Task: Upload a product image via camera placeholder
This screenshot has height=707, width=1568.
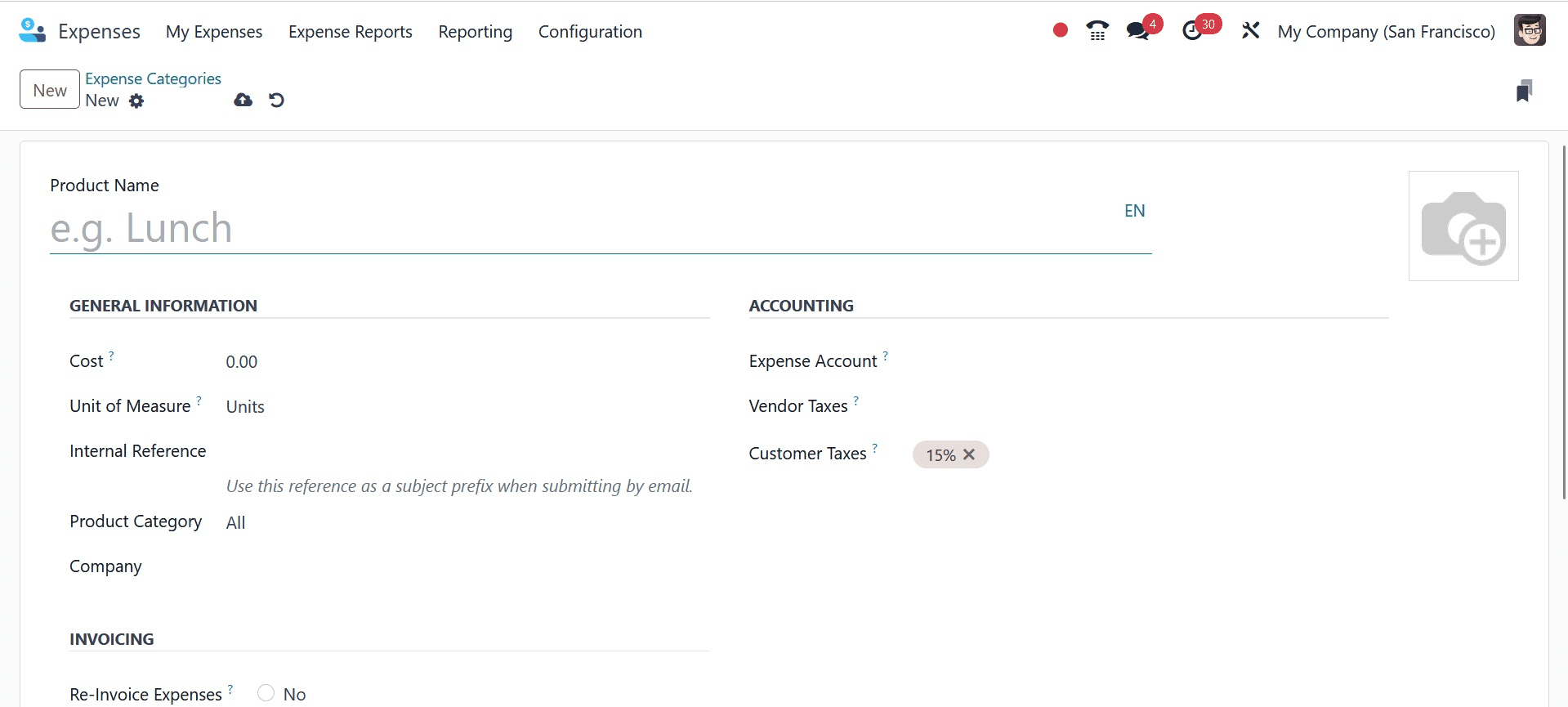Action: point(1463,226)
